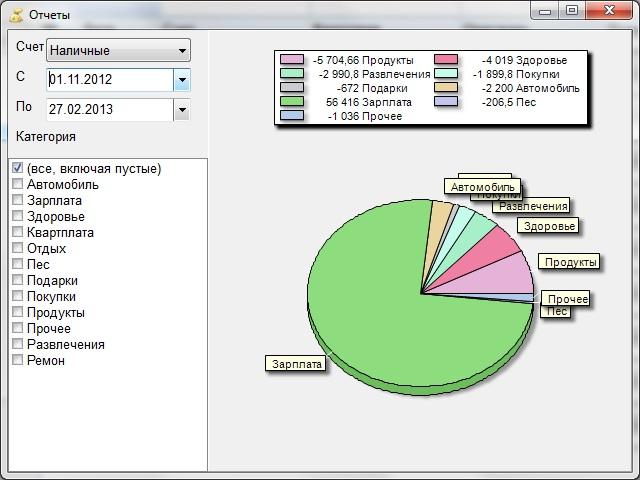Minimize the Отчеты window
640x480 pixels.
tap(544, 11)
